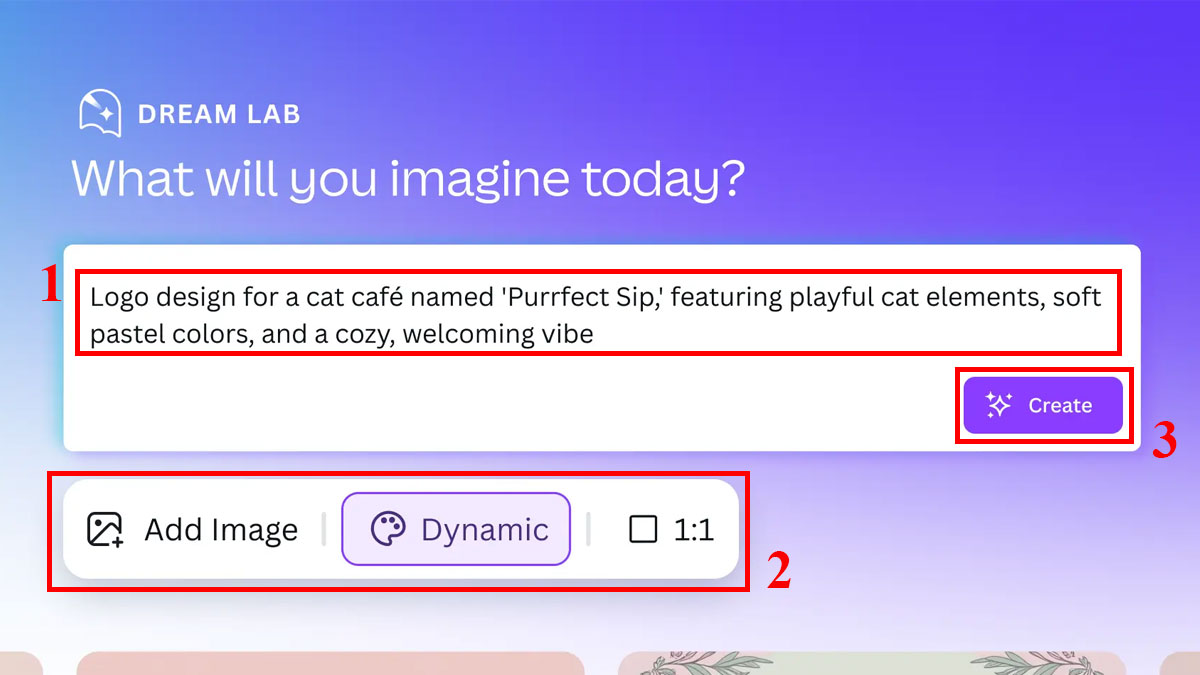Click the Create button to generate the logo
Screen dimensions: 1200x675
[x=1043, y=404]
